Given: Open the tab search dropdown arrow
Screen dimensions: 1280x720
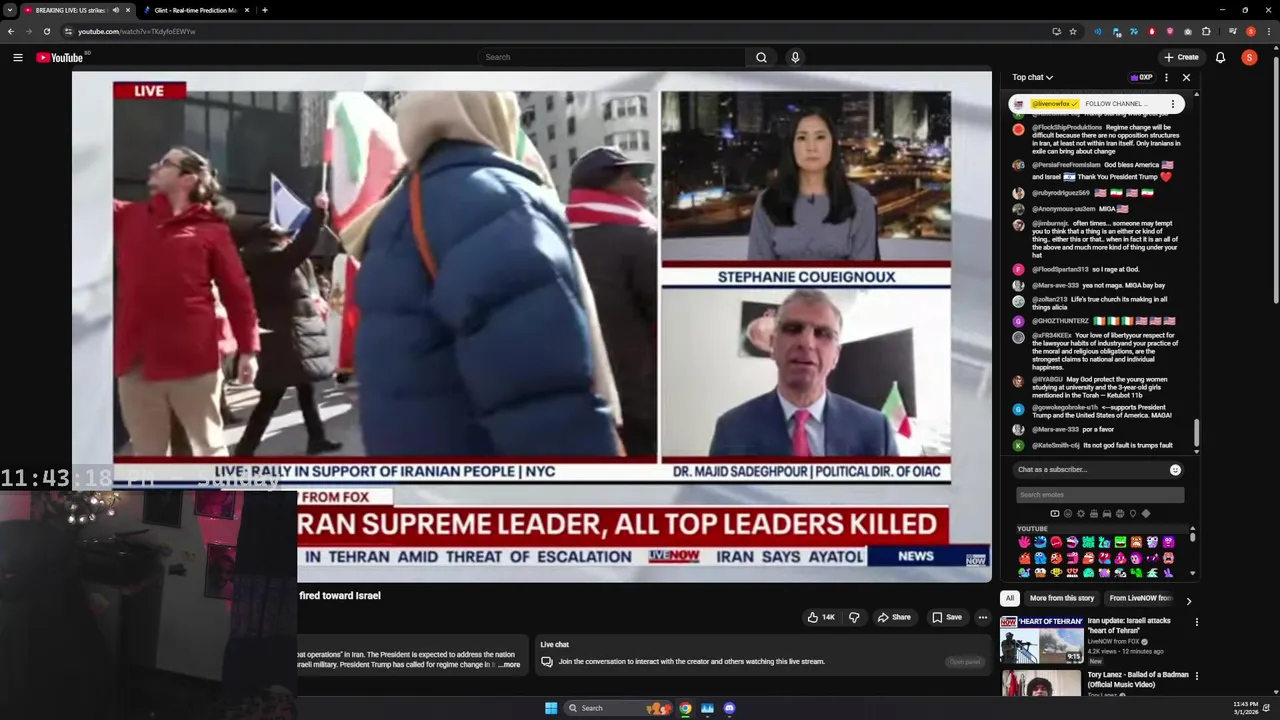Looking at the screenshot, I should (10, 10).
